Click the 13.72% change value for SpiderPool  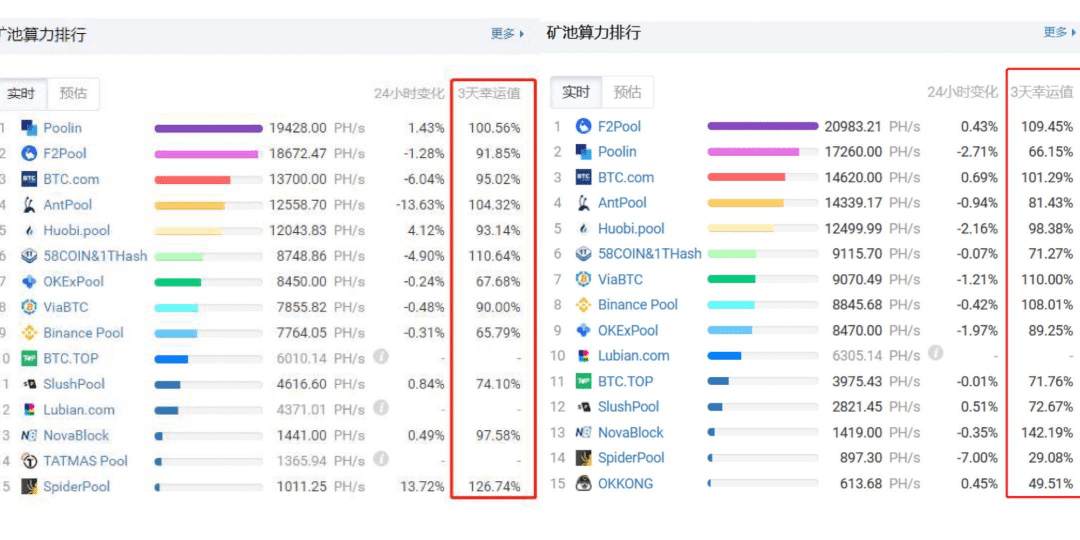click(x=422, y=487)
